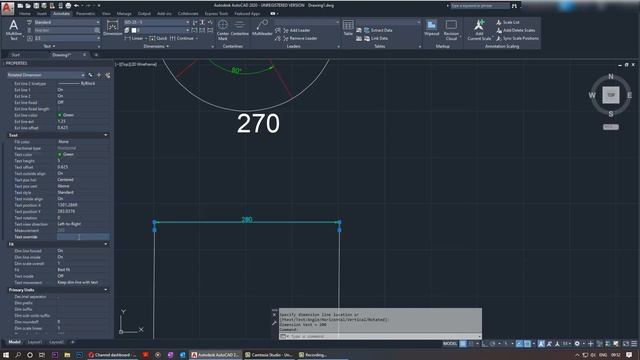Screen dimensions: 640x360
Task: Toggle the MODEL space button in status bar
Action: click(x=450, y=344)
